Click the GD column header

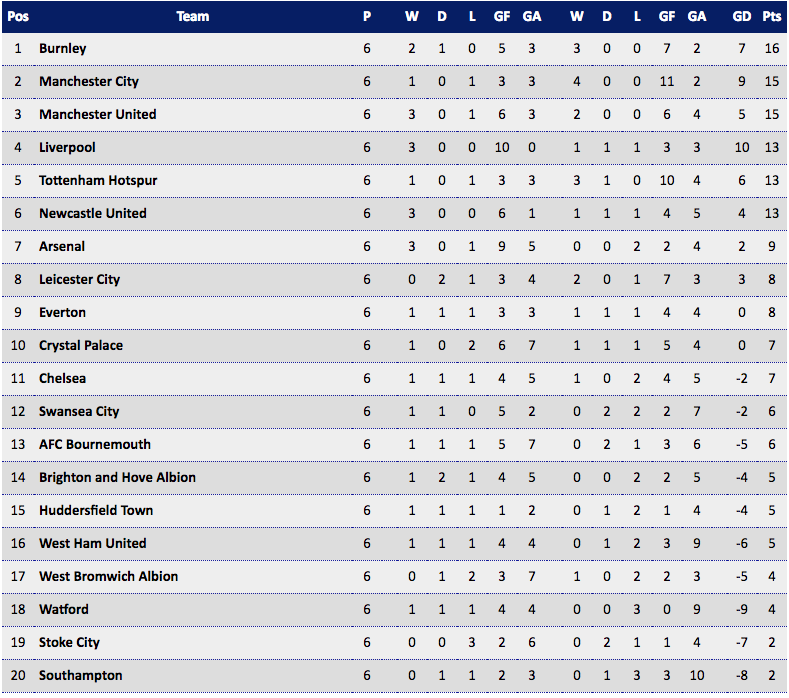click(742, 17)
